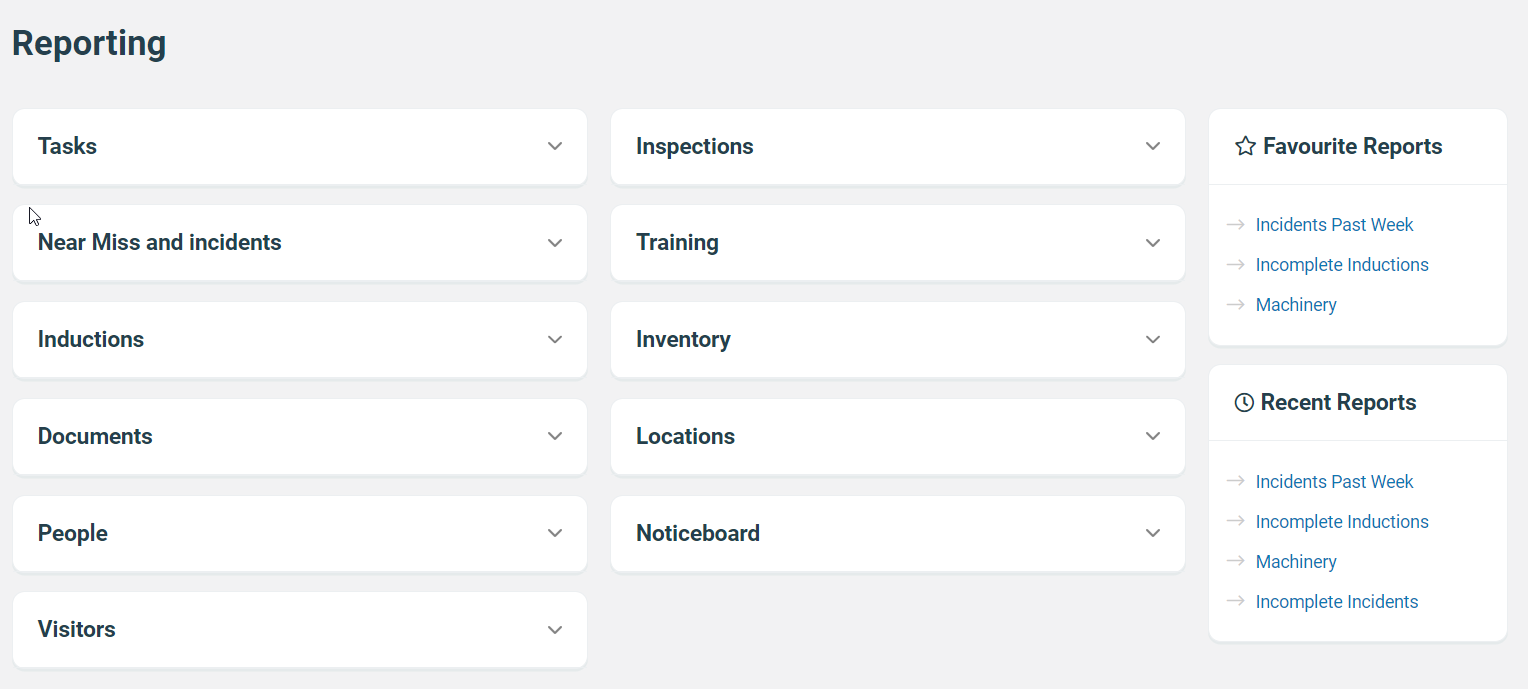1528x689 pixels.
Task: Expand the Noticeboard section chevron
Action: [1153, 533]
